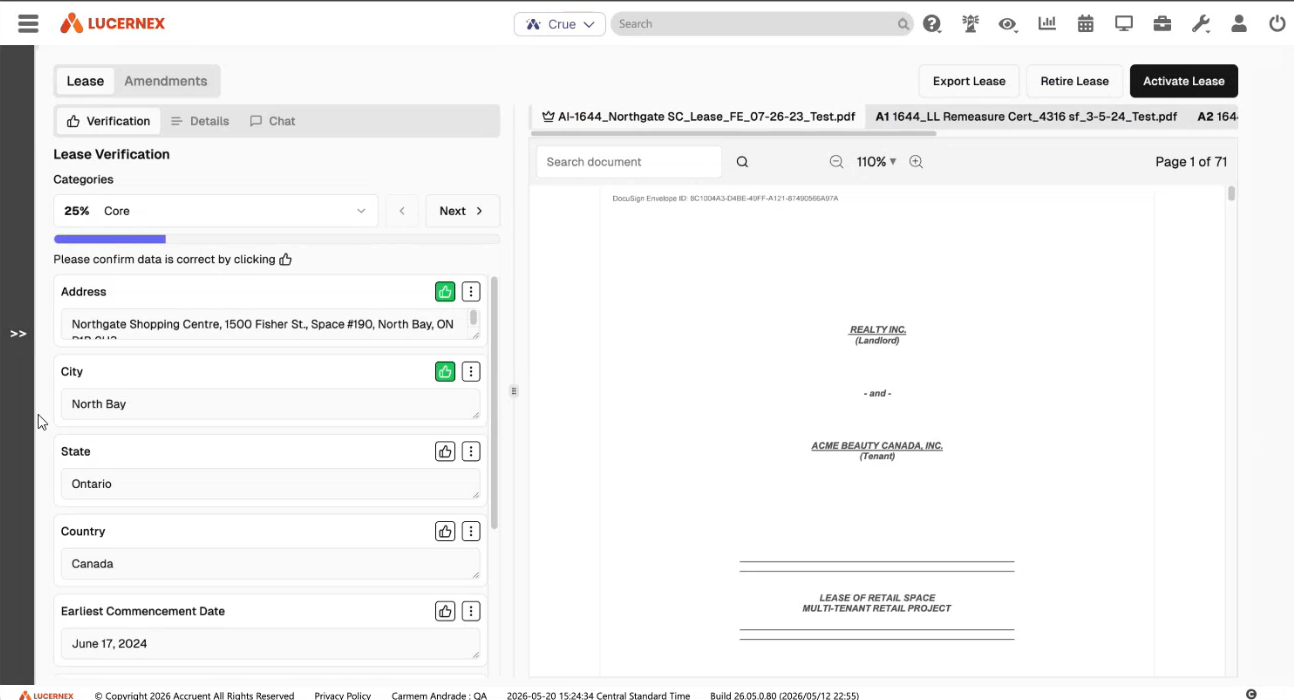The image size is (1294, 700).
Task: Click the Retire Lease button
Action: 1075,81
